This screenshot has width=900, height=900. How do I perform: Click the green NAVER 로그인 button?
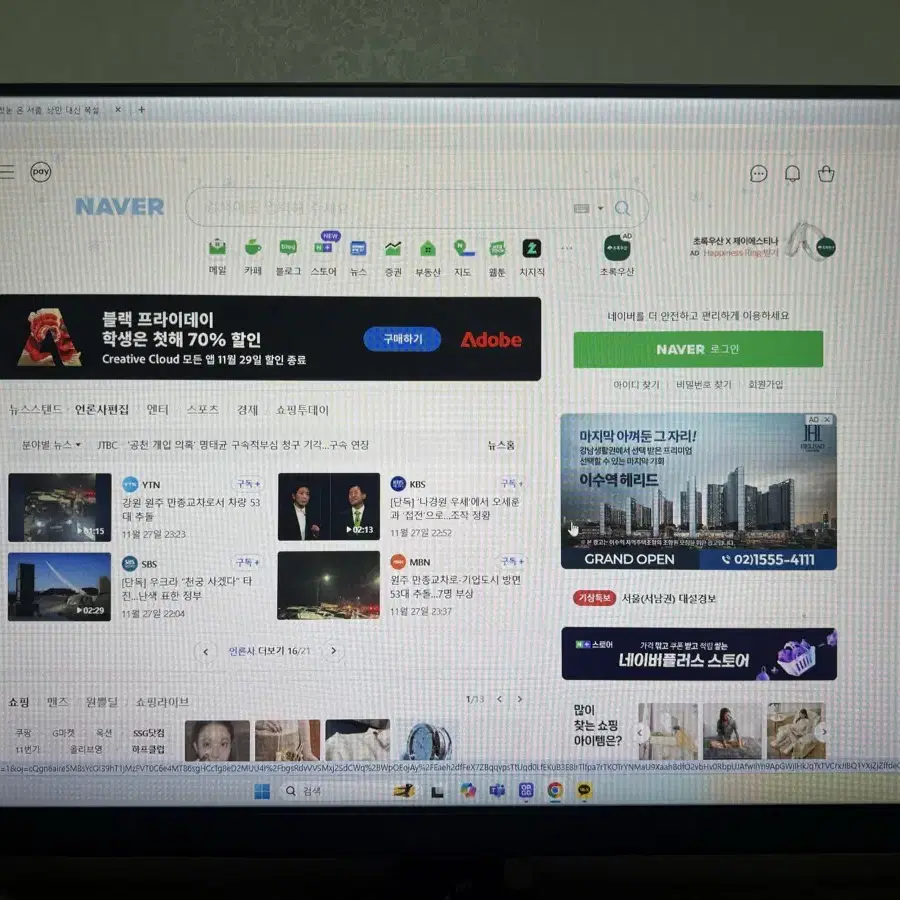point(698,349)
